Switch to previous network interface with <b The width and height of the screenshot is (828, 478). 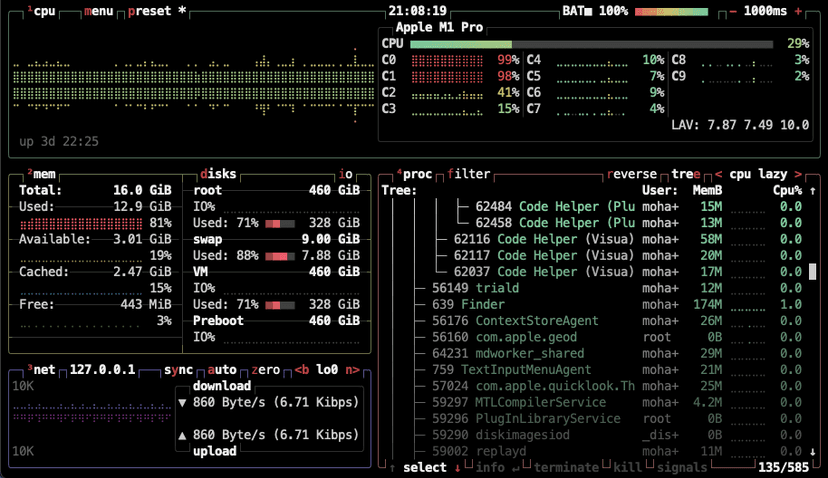(x=300, y=369)
